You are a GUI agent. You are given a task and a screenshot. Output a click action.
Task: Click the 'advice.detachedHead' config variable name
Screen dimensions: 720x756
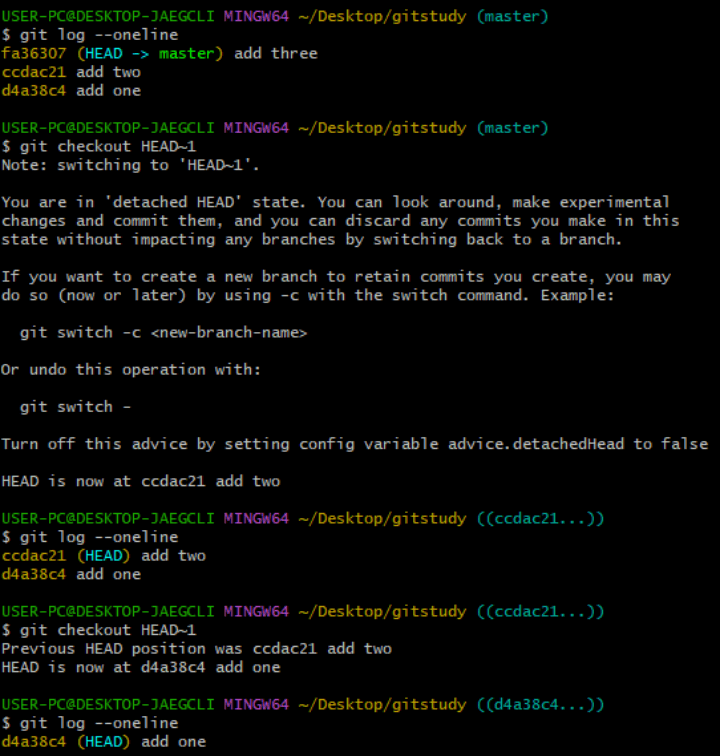pyautogui.click(x=536, y=444)
